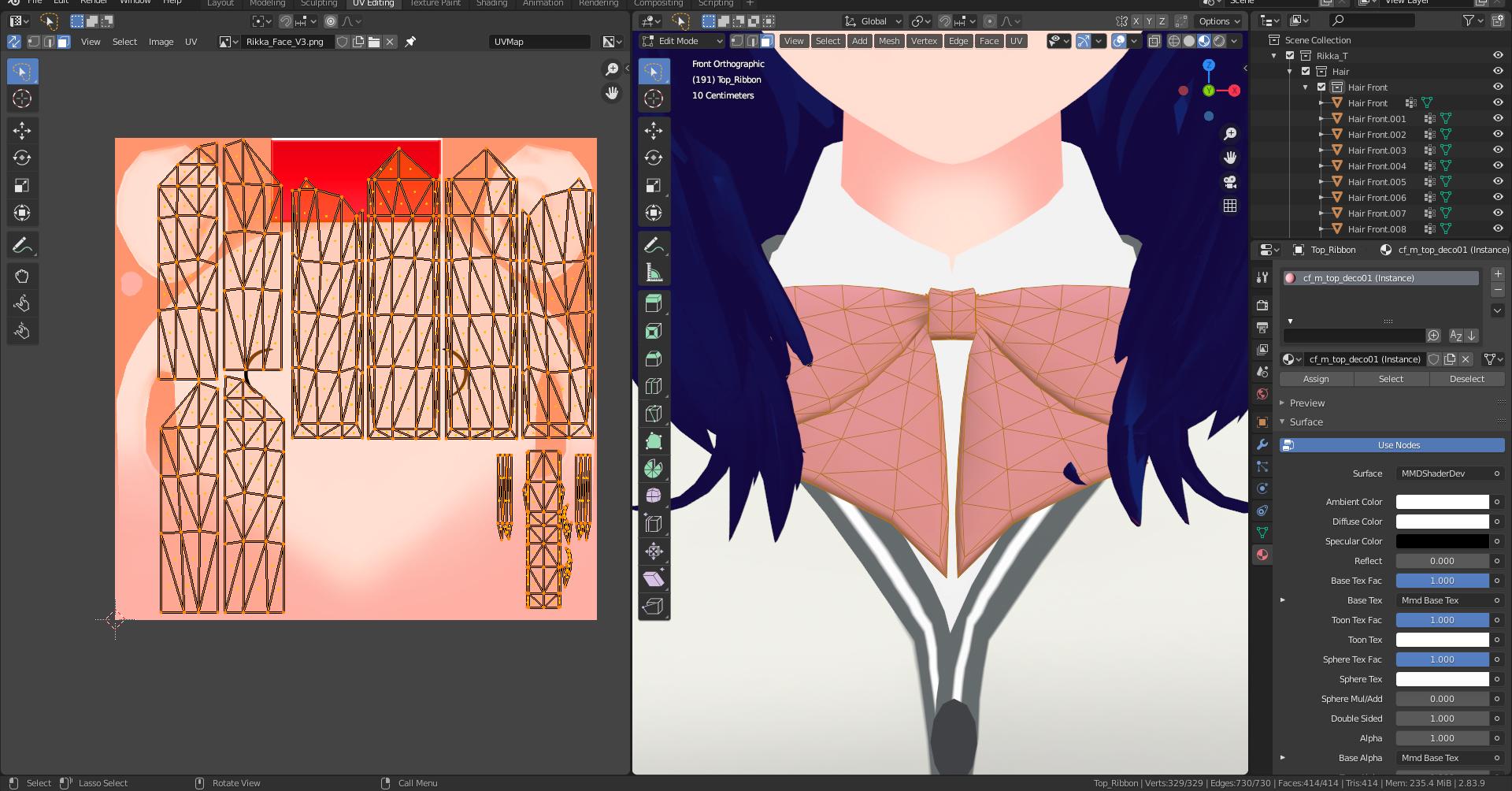Open Object Data properties tab
This screenshot has width=1512, height=791.
click(1262, 533)
